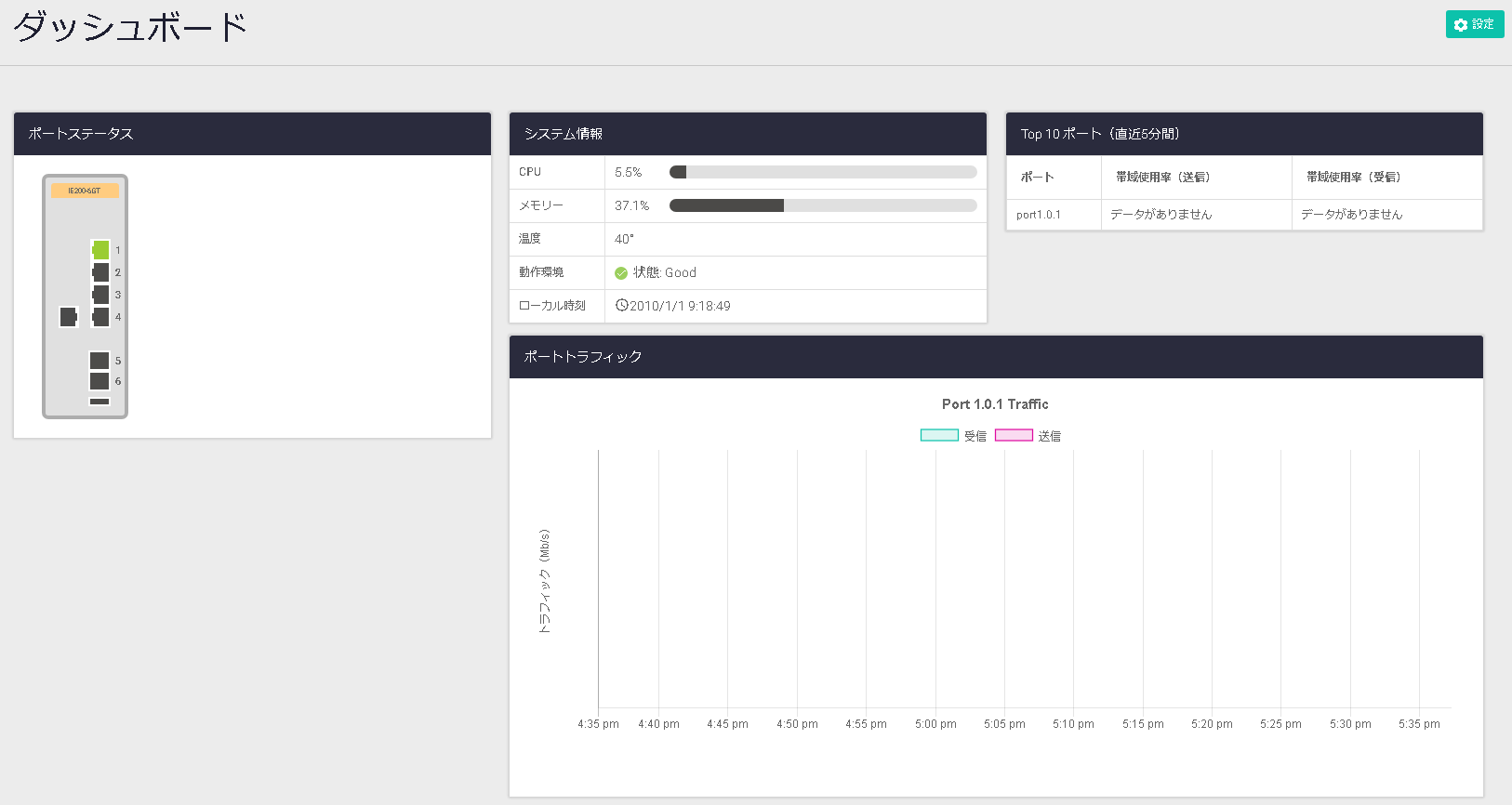Select port 3 on the switch diagram
This screenshot has height=805, width=1512.
click(x=100, y=294)
